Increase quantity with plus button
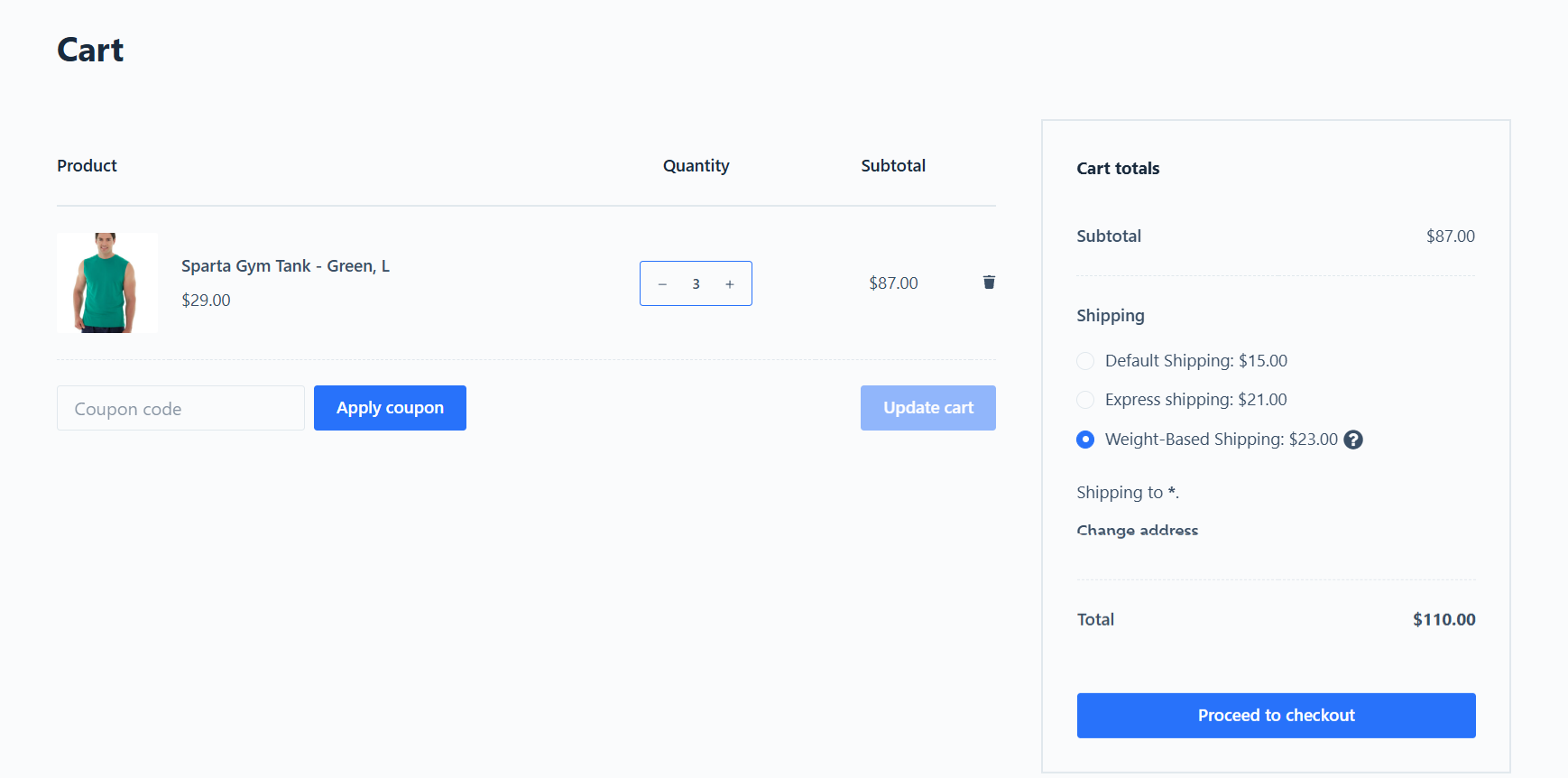 730,284
